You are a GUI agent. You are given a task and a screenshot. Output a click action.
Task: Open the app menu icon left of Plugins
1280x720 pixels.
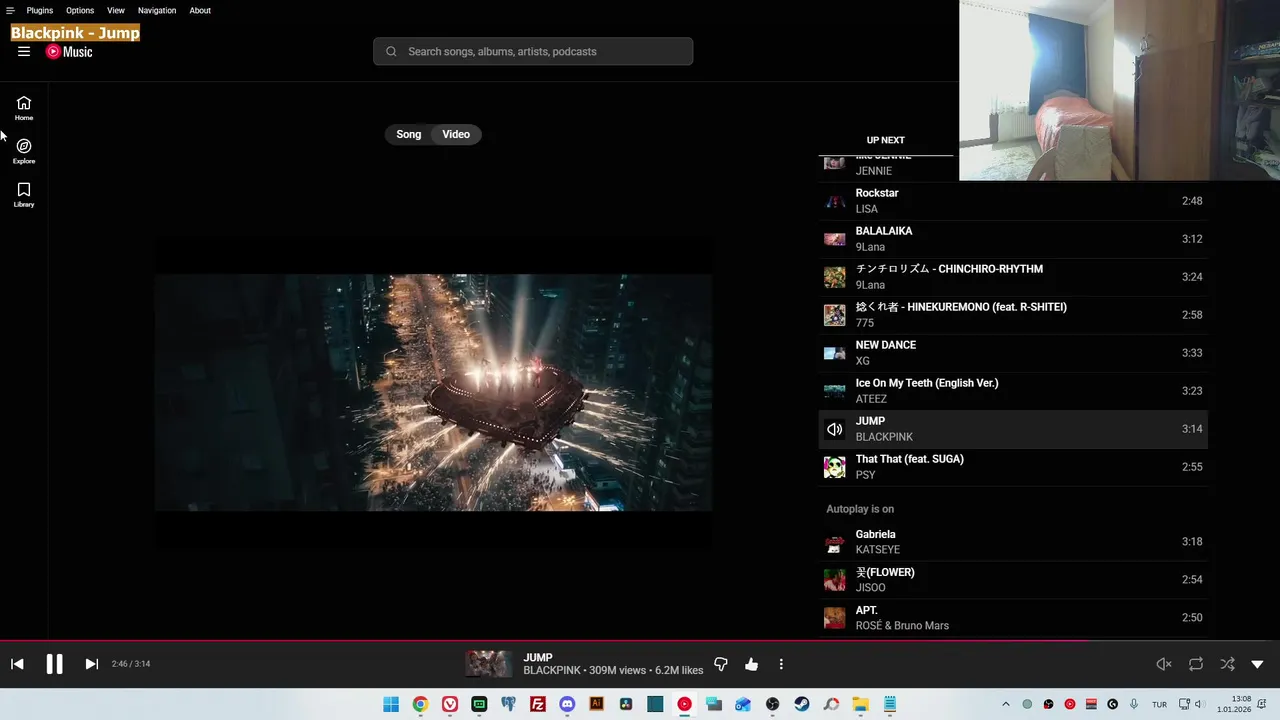tap(10, 10)
